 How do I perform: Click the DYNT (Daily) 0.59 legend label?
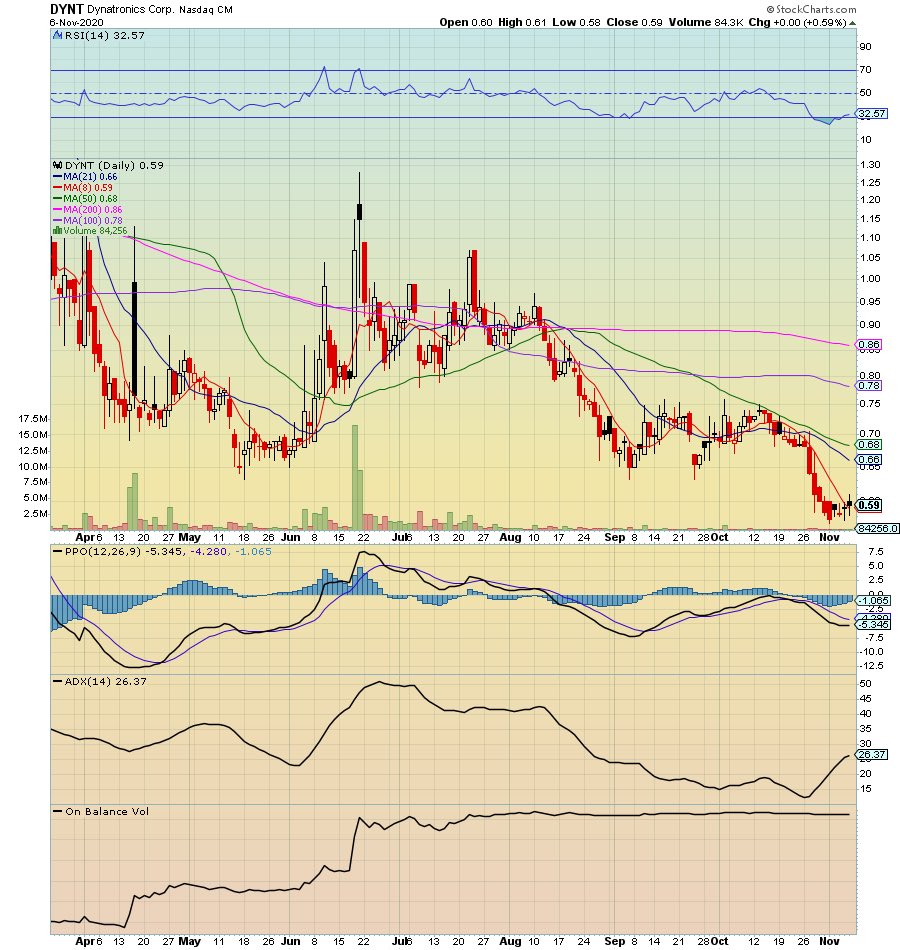[x=114, y=165]
